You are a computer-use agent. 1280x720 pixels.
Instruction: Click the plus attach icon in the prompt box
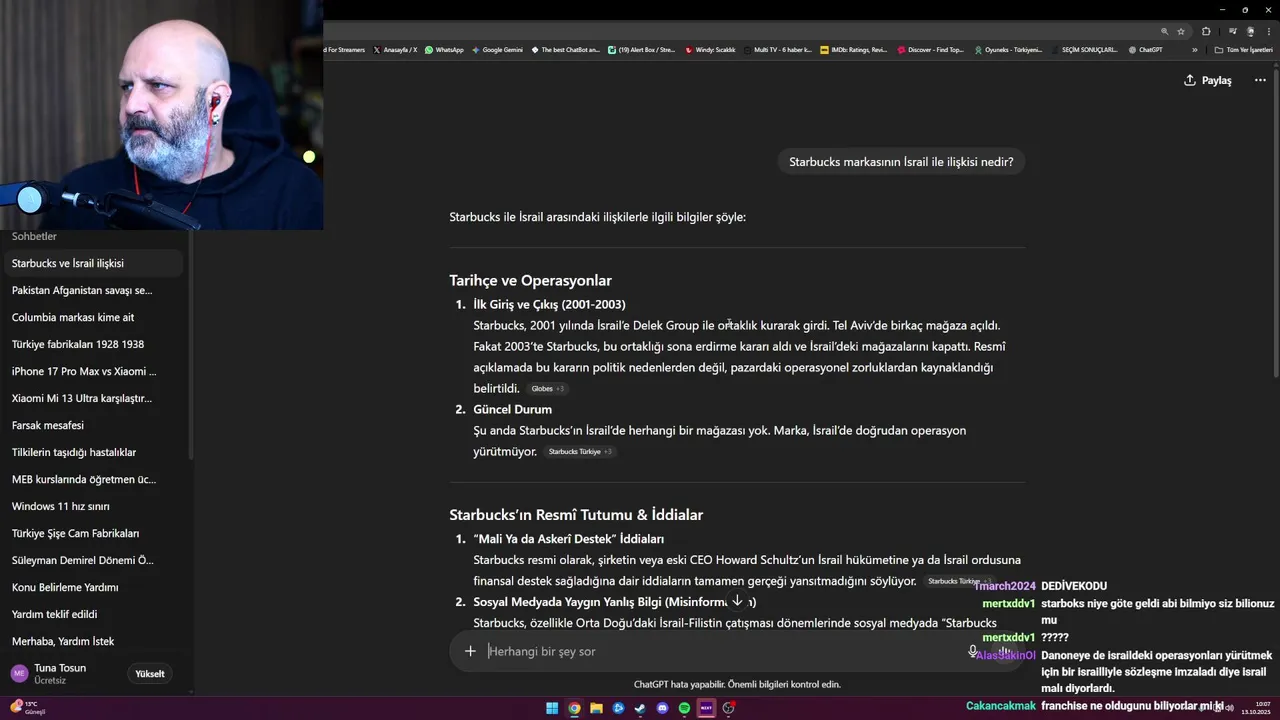coord(470,651)
